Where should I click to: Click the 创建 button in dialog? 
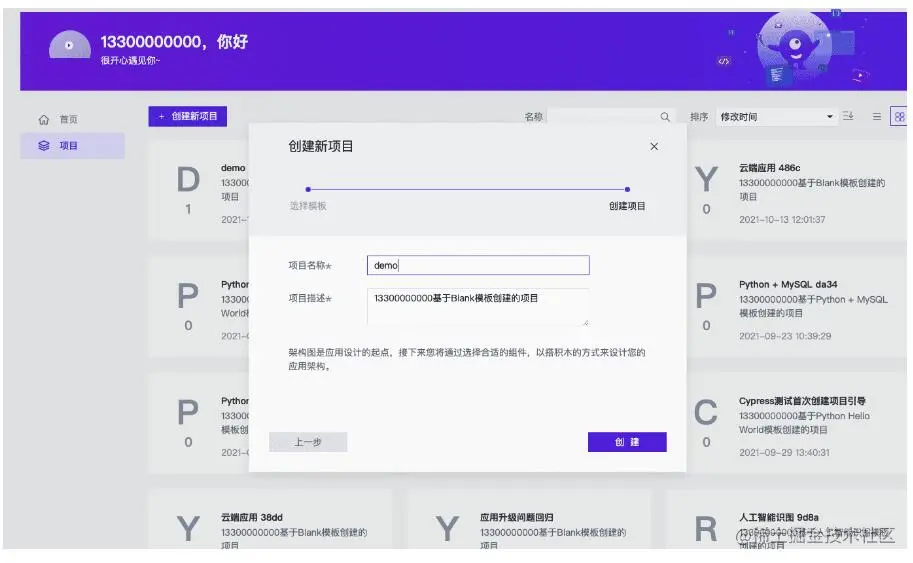pyautogui.click(x=627, y=442)
